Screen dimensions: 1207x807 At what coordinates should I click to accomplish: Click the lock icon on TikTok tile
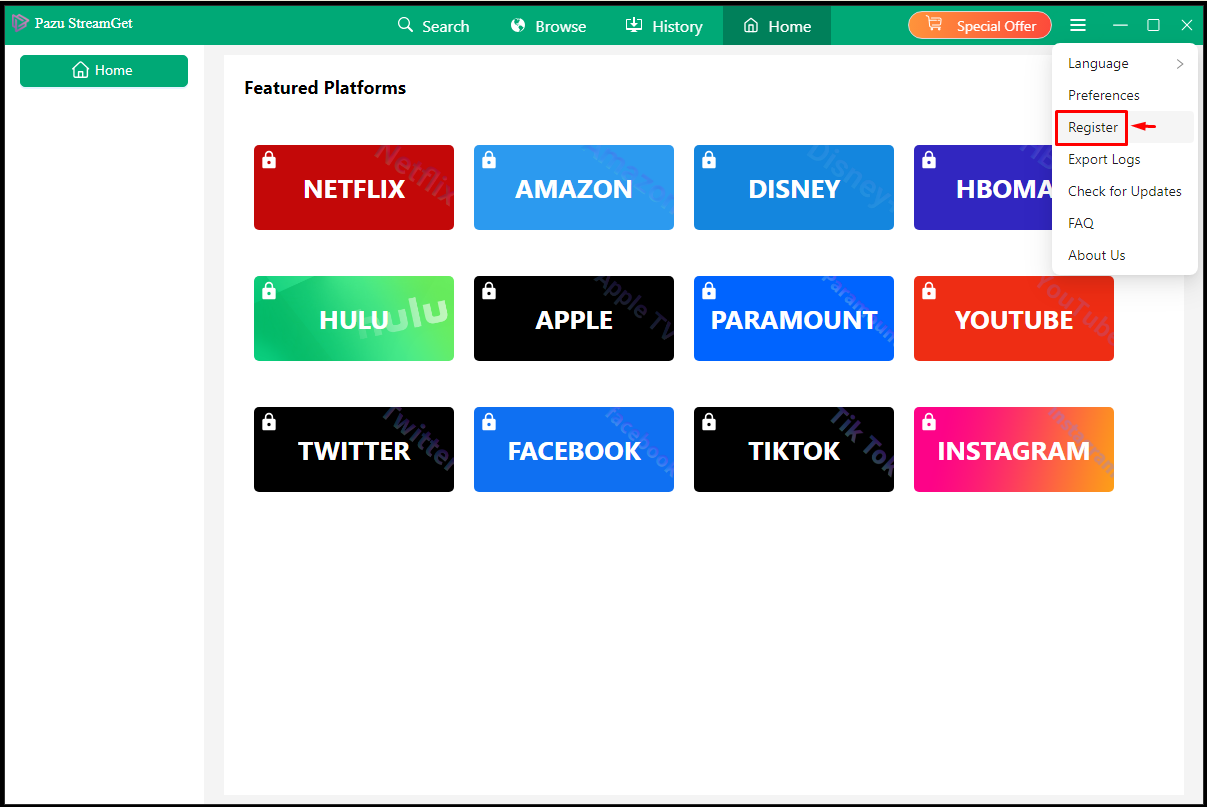click(x=709, y=422)
